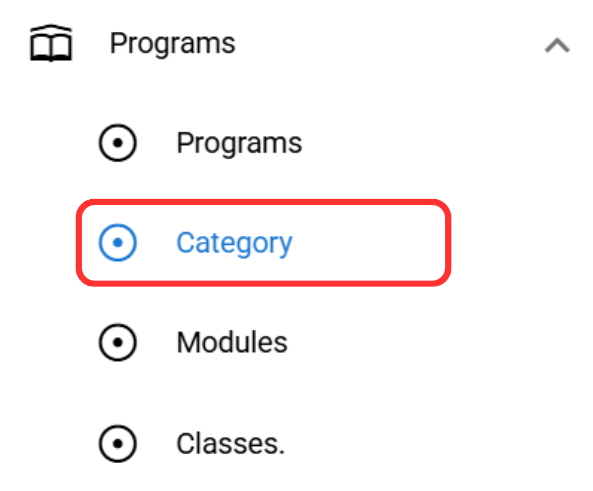Screen dimensions: 593x491
Task: Open the highlighted Category menu item
Action: coord(263,242)
